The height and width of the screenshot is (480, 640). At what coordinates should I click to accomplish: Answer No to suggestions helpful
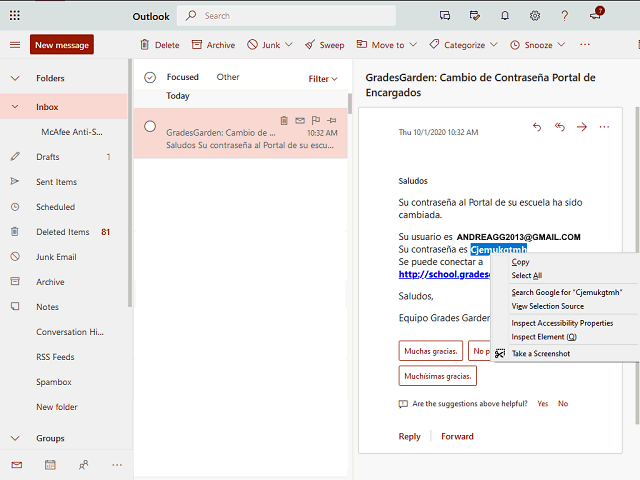point(563,404)
